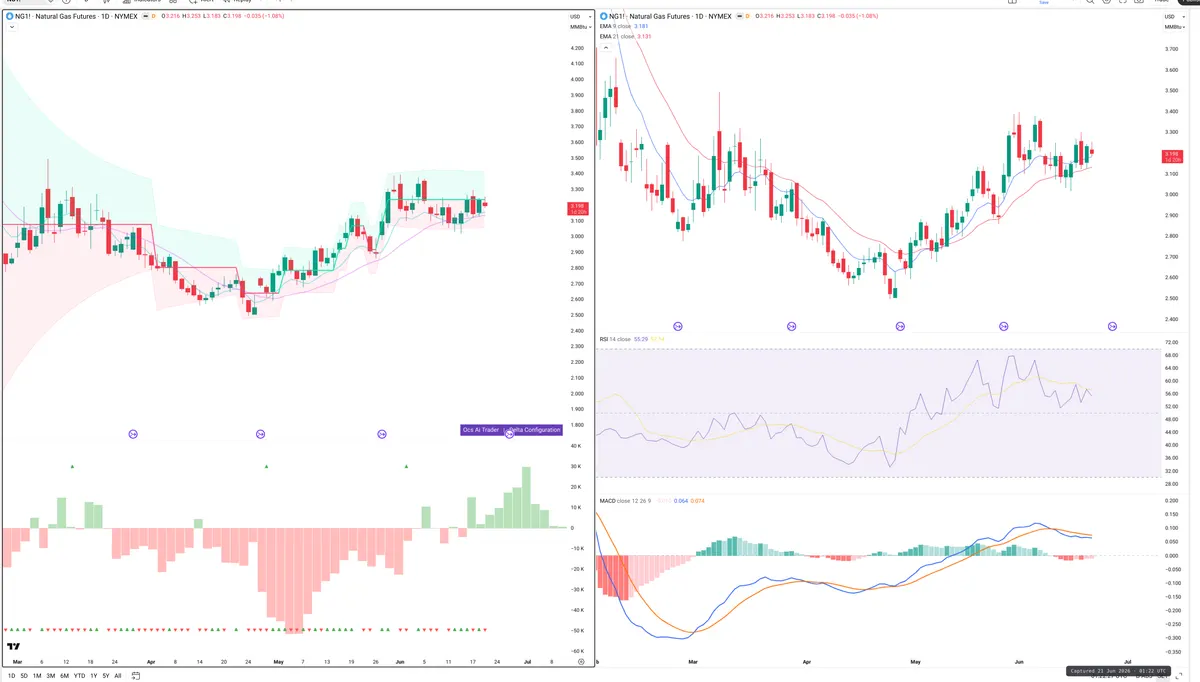Image resolution: width=1200 pixels, height=682 pixels.
Task: Open the last event marker on right chart
Action: pyautogui.click(x=1112, y=326)
